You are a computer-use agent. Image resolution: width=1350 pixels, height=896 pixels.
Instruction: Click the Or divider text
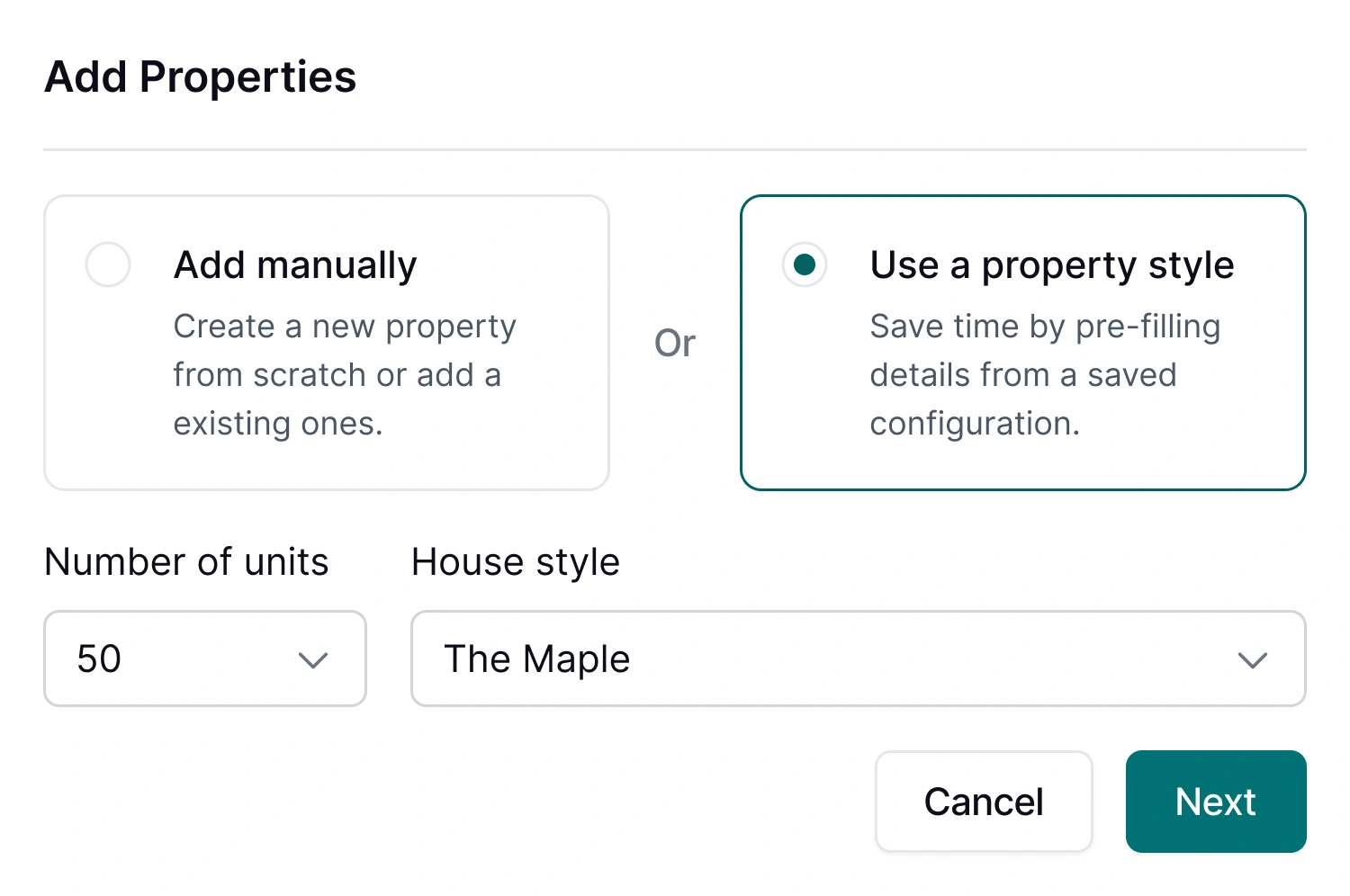tap(674, 343)
